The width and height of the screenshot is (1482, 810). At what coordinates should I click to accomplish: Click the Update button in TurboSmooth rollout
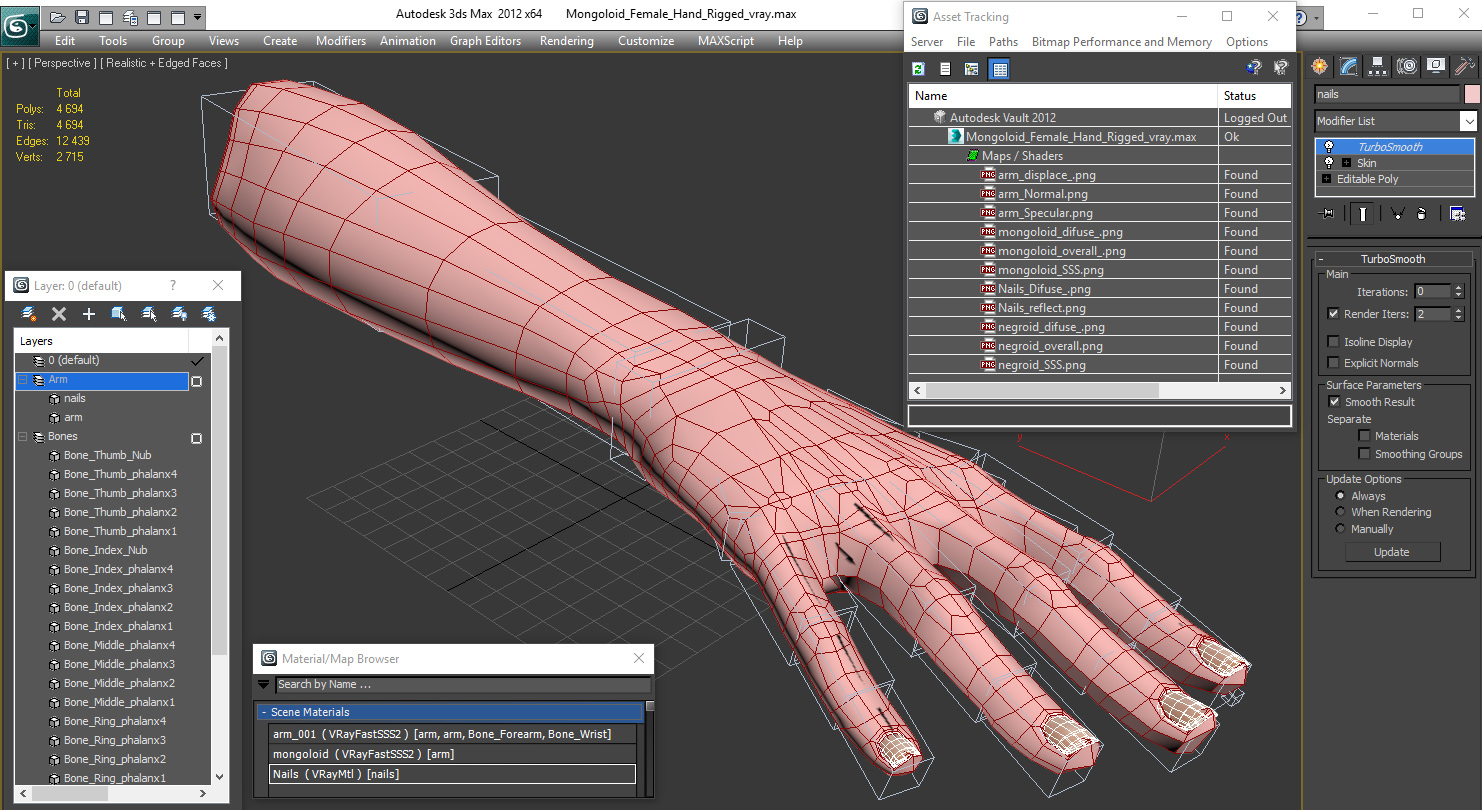1392,552
